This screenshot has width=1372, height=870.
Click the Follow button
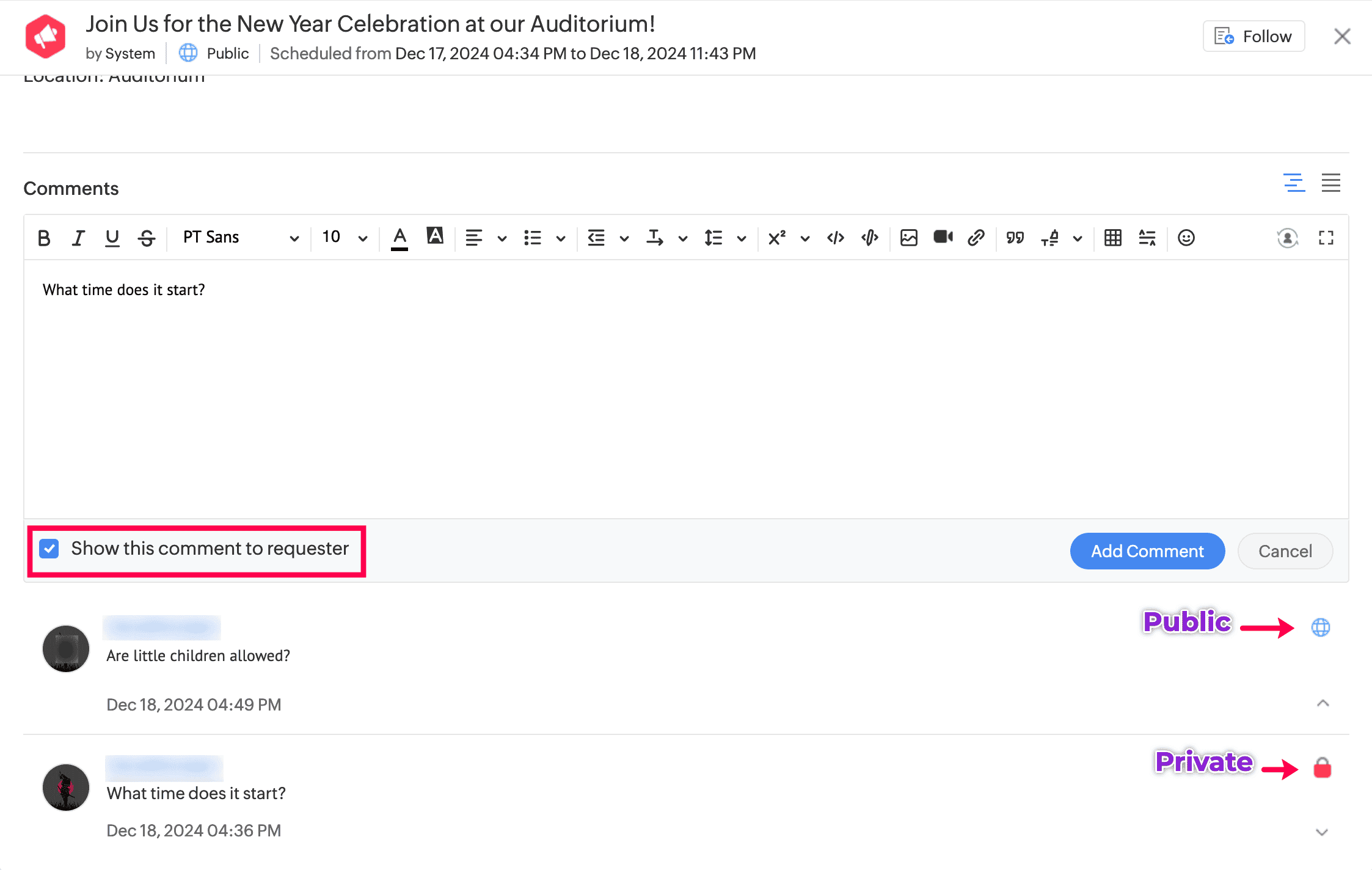coord(1253,36)
